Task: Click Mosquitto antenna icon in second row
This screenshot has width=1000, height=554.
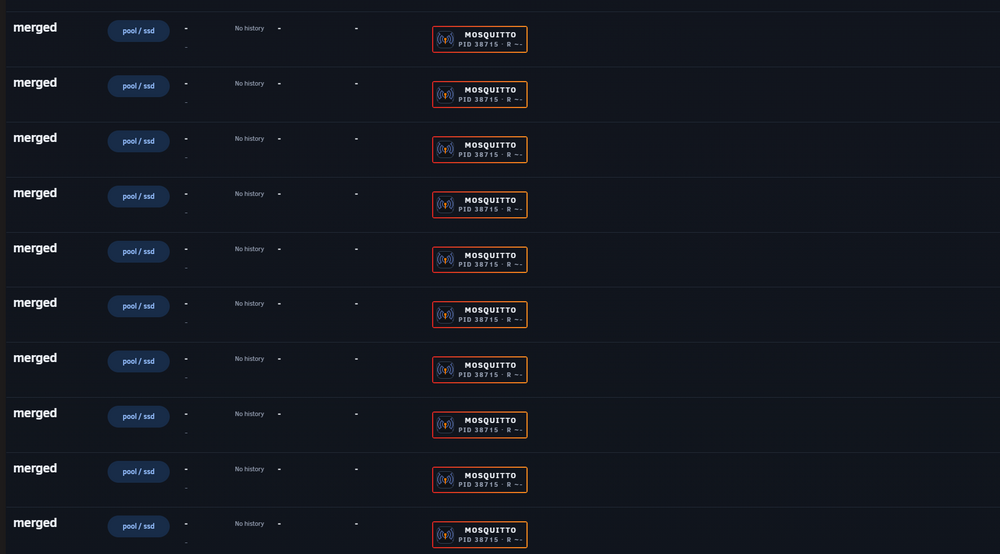Action: coord(445,94)
